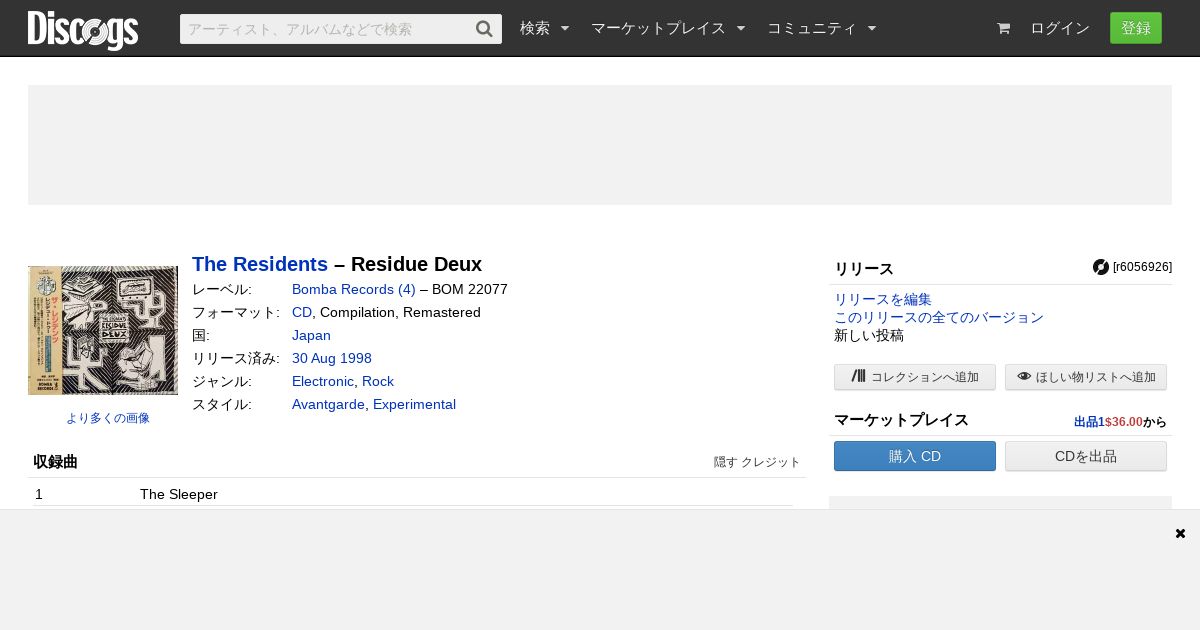
Task: Click CDを出品 button
Action: [x=1086, y=456]
